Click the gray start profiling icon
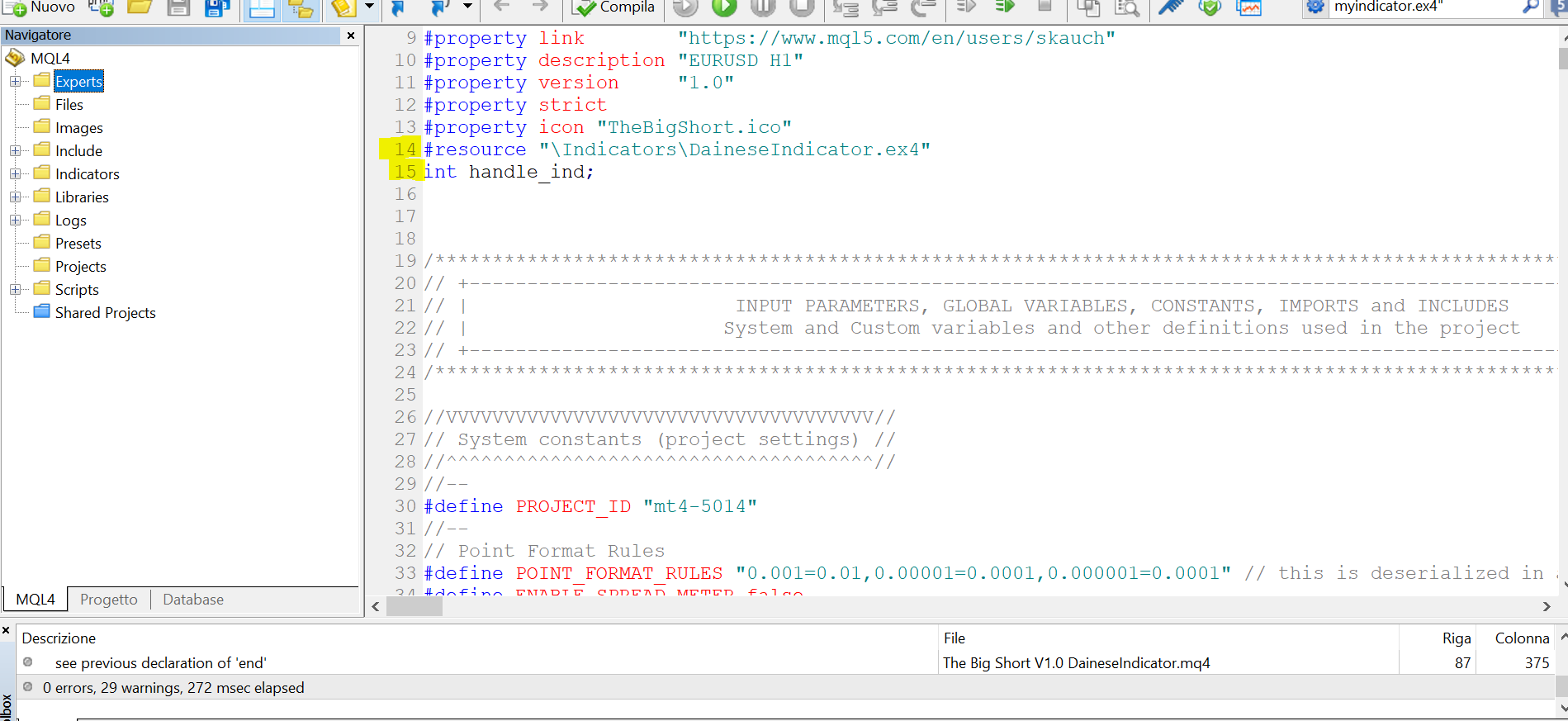The height and width of the screenshot is (721, 1568). pos(966,7)
